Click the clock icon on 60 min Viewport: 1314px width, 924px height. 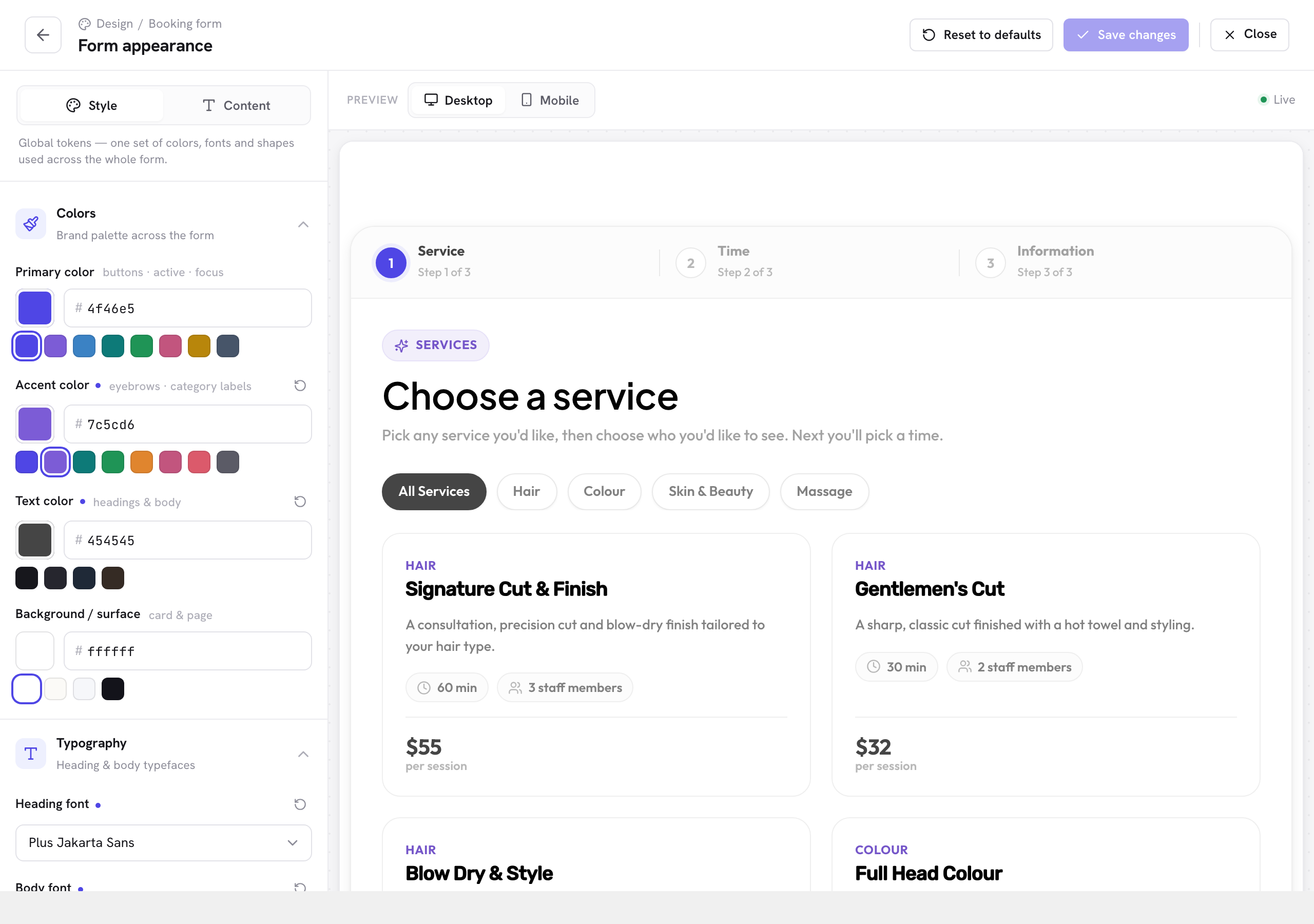(x=423, y=687)
